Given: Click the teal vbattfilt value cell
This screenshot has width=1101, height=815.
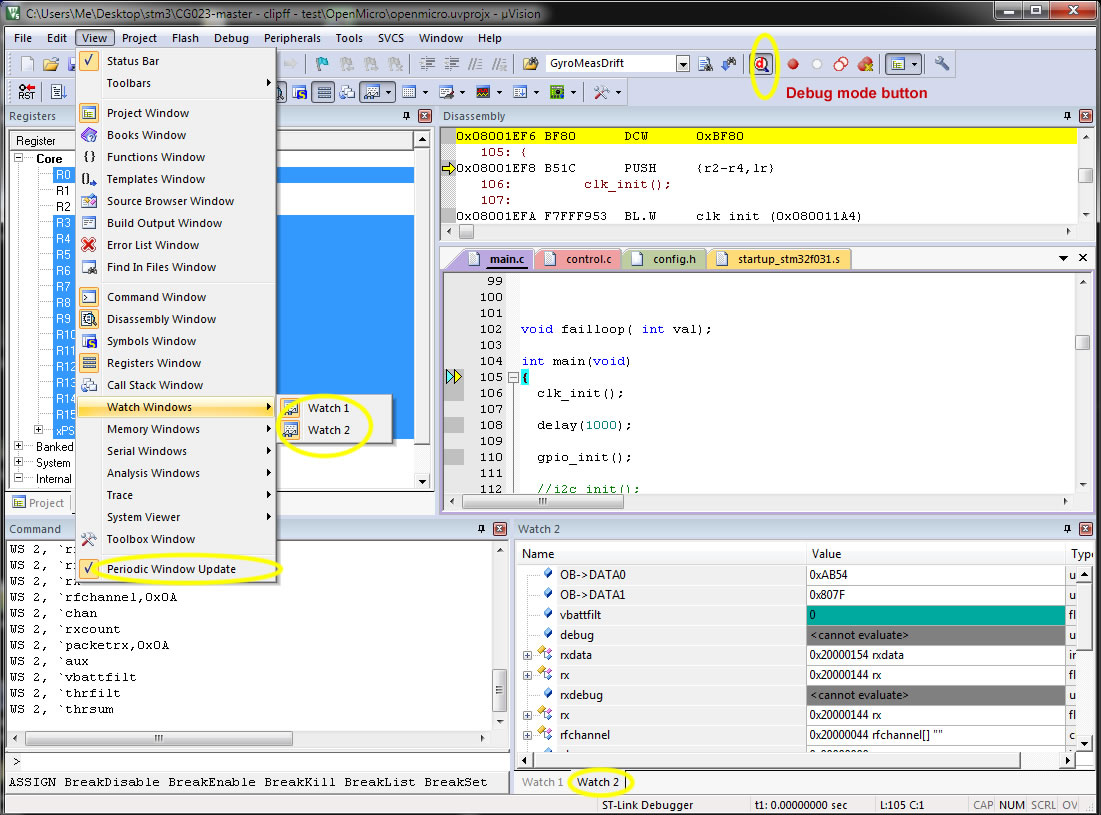Looking at the screenshot, I should pos(935,615).
